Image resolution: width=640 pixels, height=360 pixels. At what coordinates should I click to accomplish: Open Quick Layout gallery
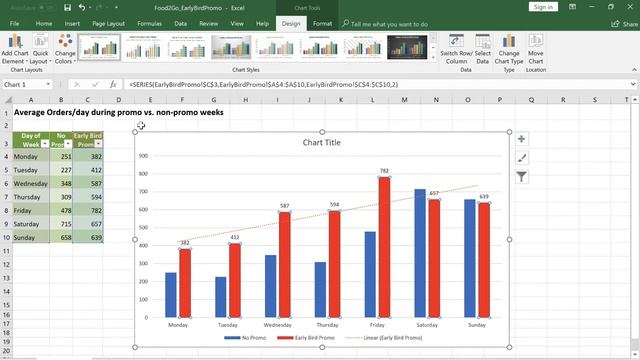(40, 49)
